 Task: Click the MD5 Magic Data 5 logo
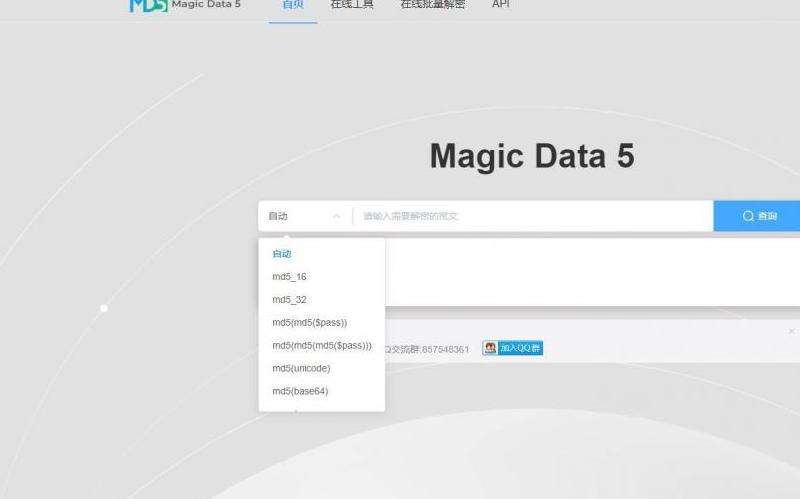(x=185, y=5)
